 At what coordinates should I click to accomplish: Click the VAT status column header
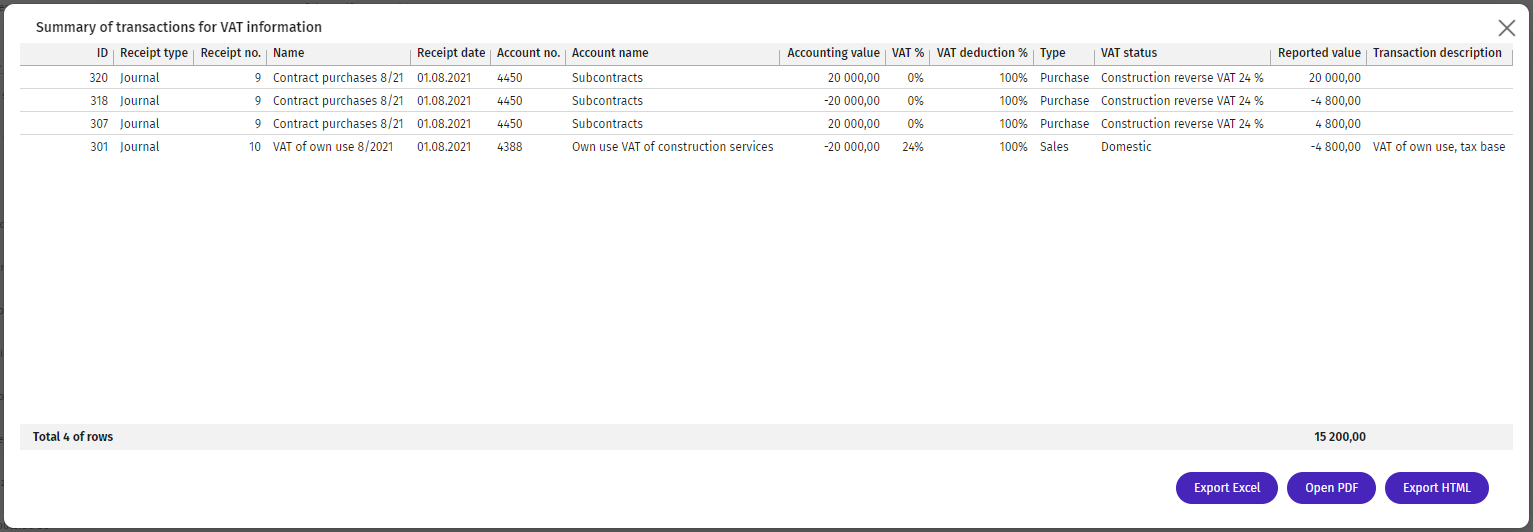1128,53
